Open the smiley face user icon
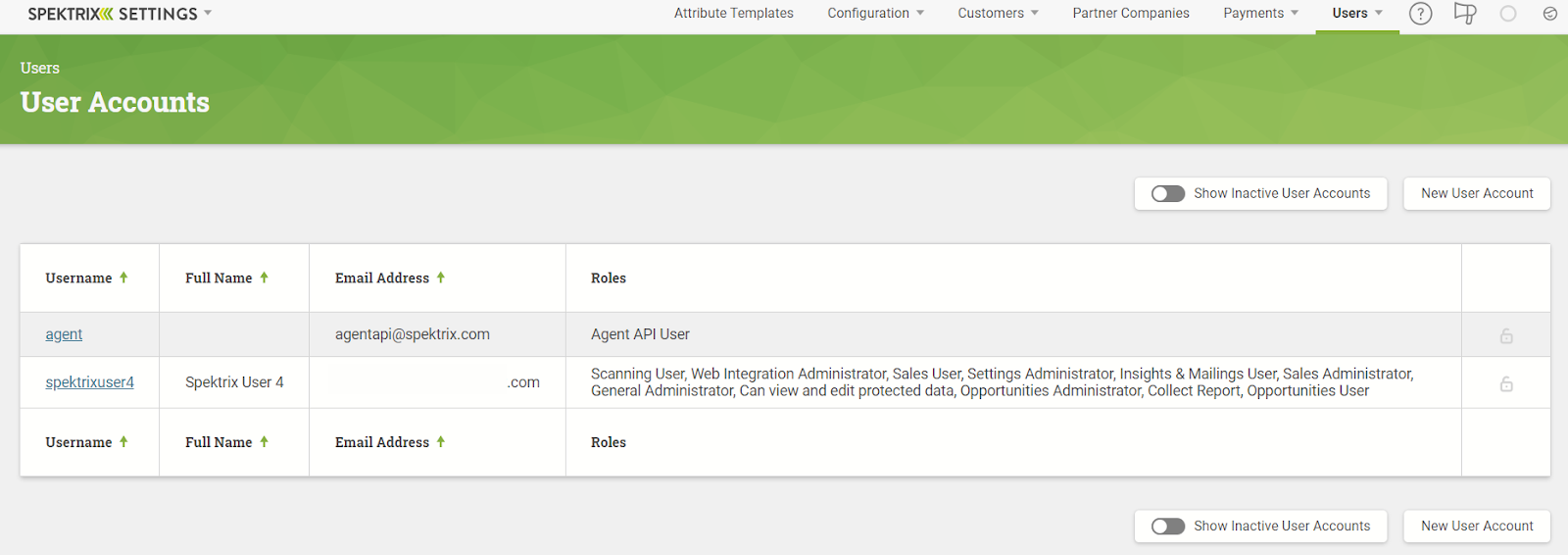This screenshot has height=555, width=1568. click(1549, 14)
